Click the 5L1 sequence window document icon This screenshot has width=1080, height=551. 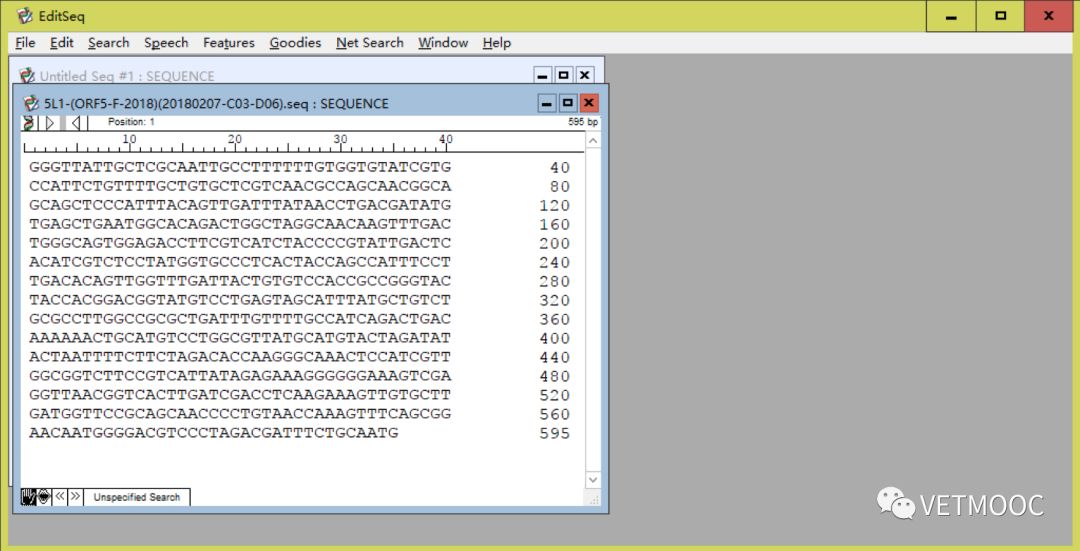pos(31,103)
